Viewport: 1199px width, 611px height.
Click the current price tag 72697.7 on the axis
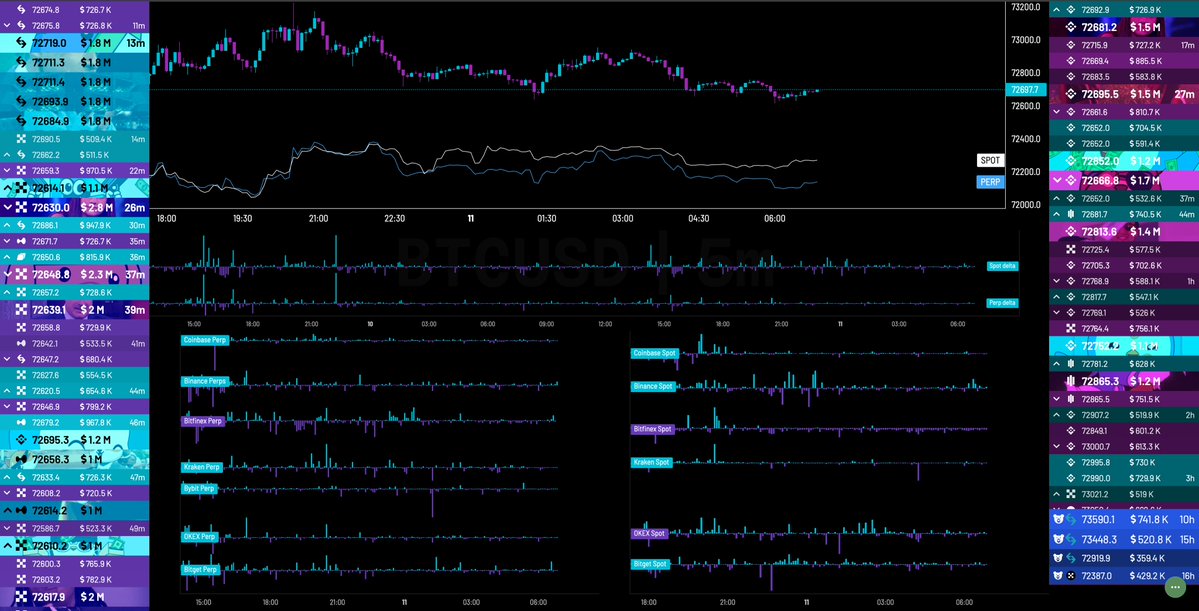point(1026,89)
